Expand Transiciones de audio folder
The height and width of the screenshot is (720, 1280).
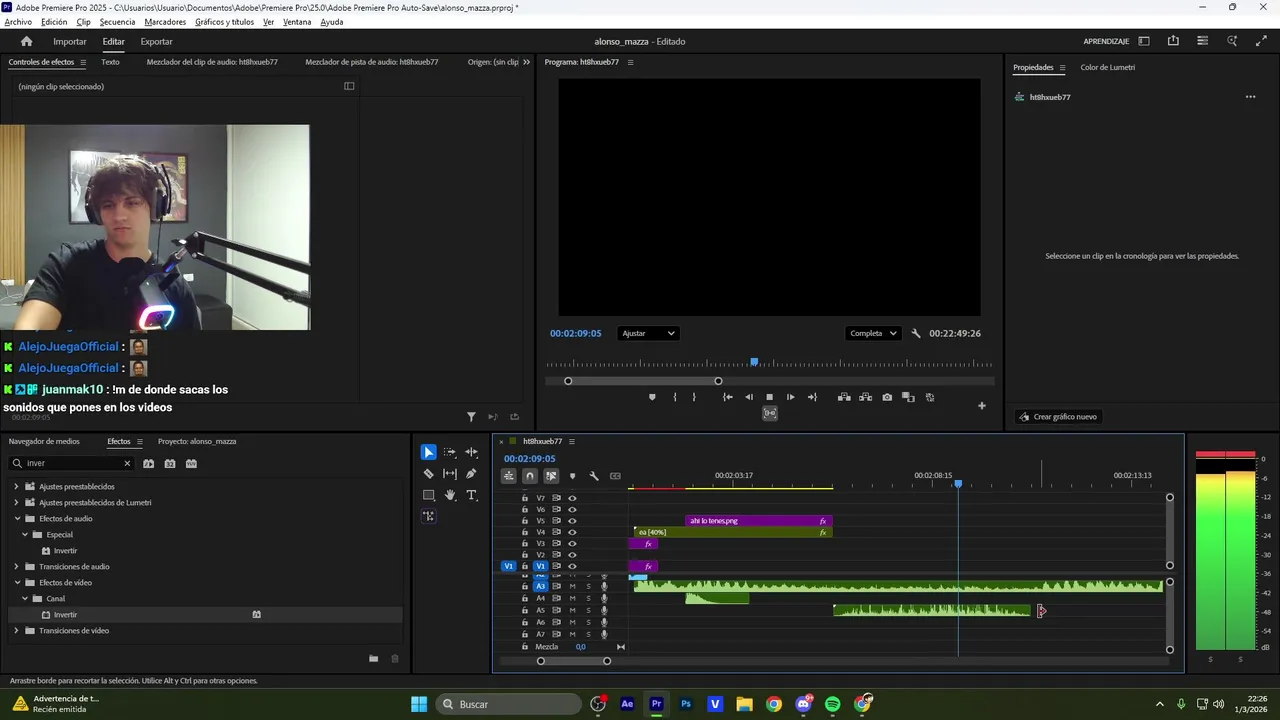click(x=16, y=567)
